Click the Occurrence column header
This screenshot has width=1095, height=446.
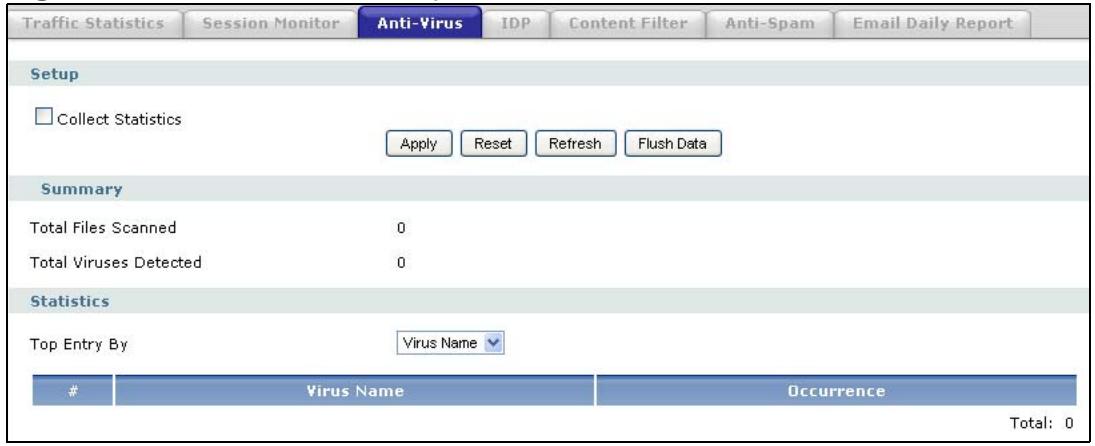836,392
